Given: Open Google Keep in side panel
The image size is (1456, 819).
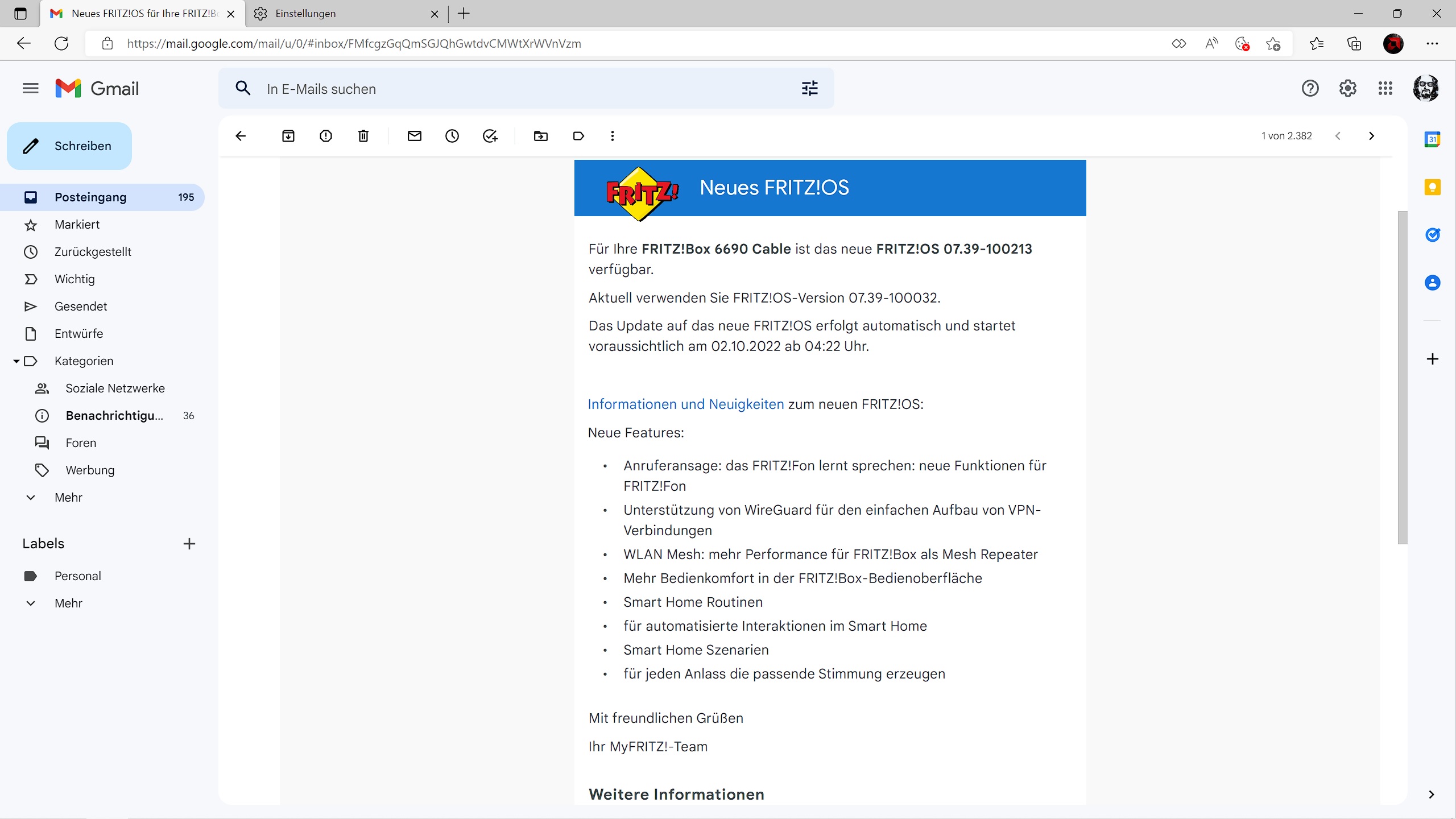Looking at the screenshot, I should coord(1432,187).
